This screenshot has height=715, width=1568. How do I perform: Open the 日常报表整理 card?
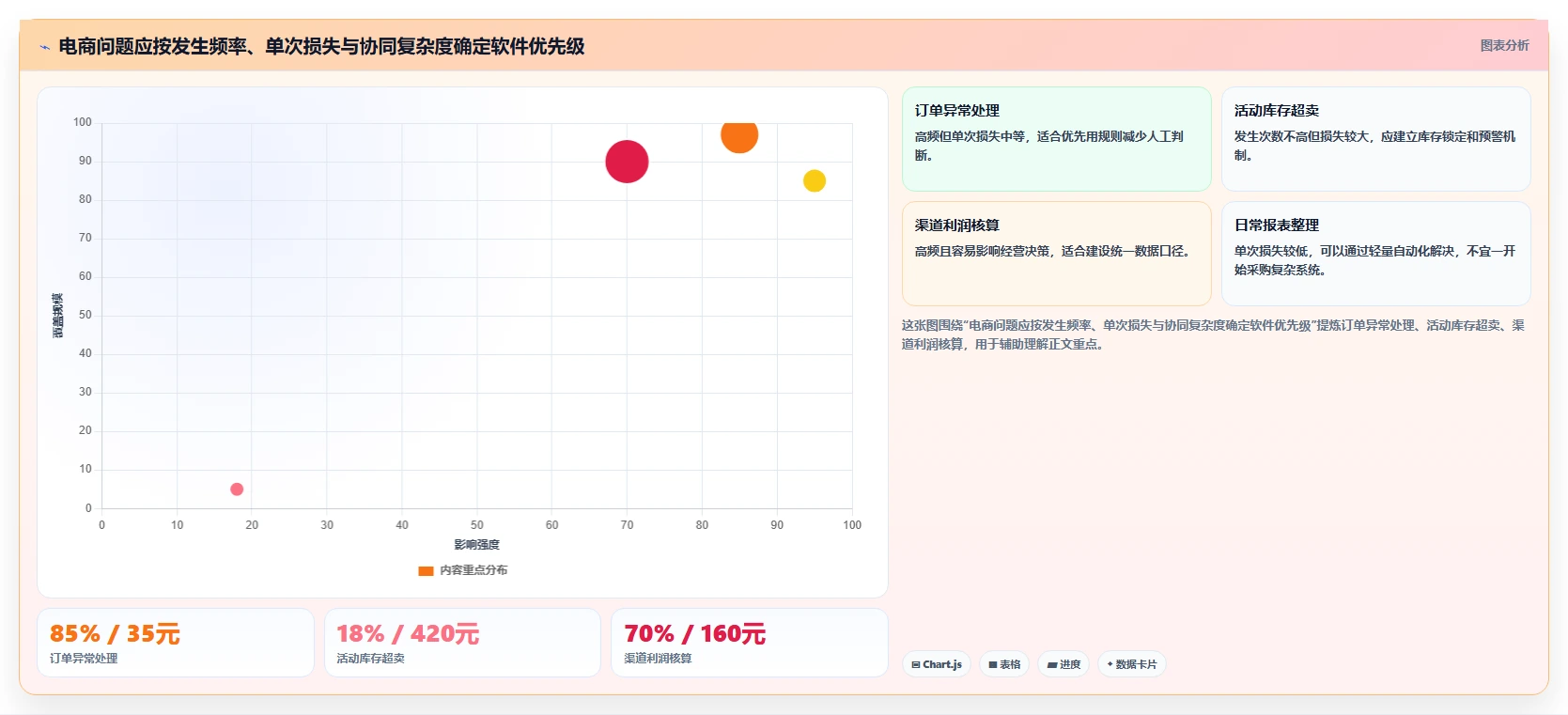(x=1375, y=254)
